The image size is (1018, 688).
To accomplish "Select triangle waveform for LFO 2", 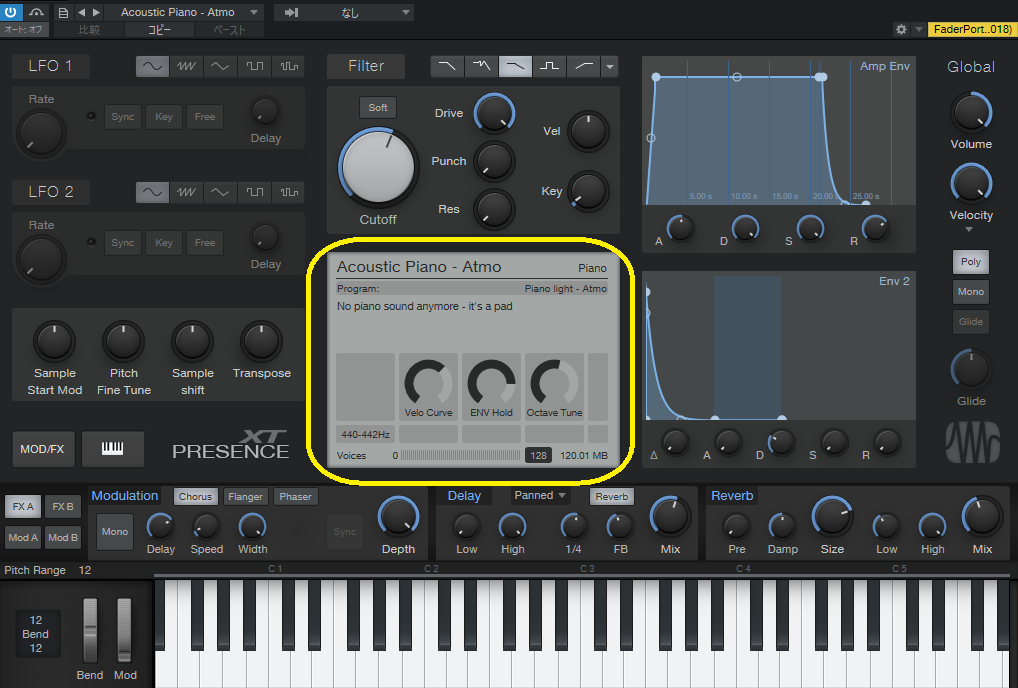I will pyautogui.click(x=220, y=192).
